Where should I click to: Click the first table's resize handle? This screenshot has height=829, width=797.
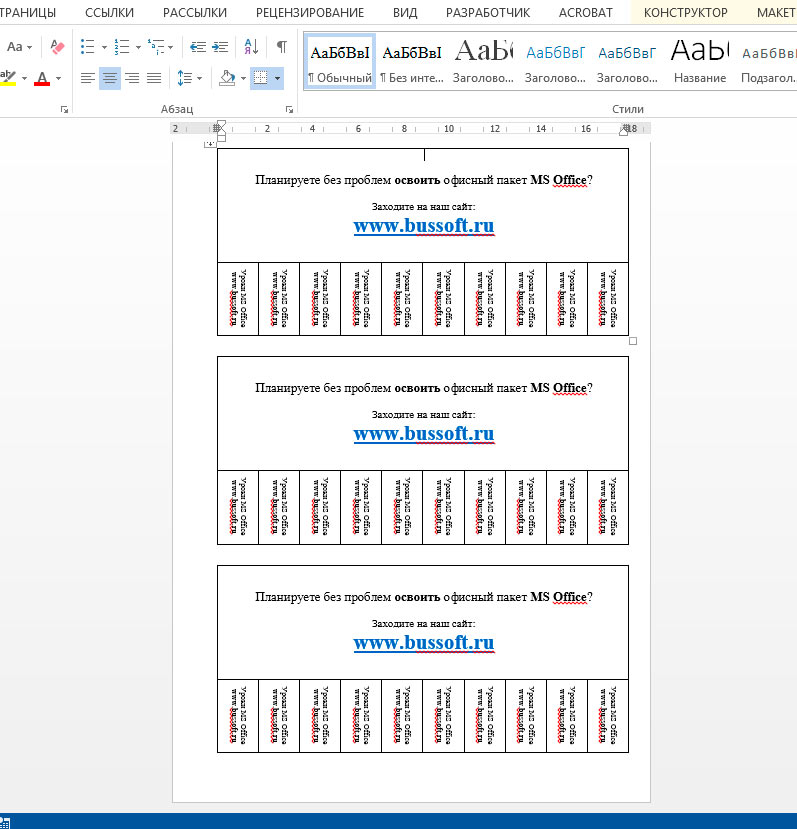click(x=633, y=341)
